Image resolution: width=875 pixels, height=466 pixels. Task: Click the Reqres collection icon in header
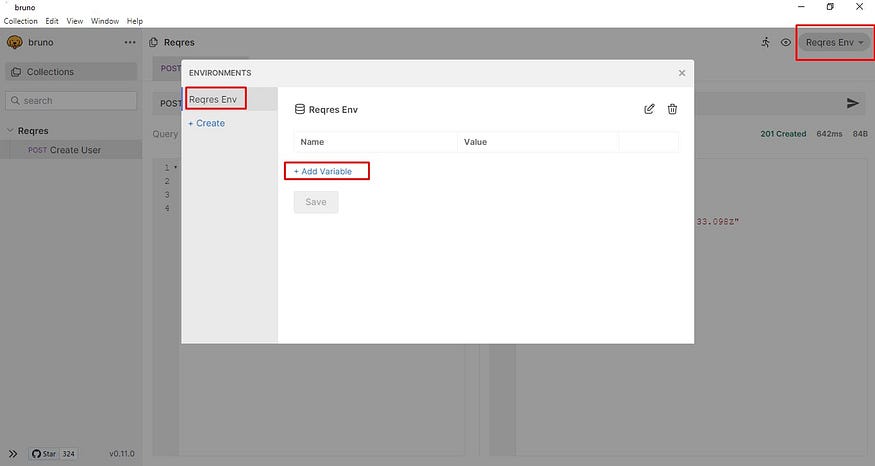pyautogui.click(x=153, y=42)
